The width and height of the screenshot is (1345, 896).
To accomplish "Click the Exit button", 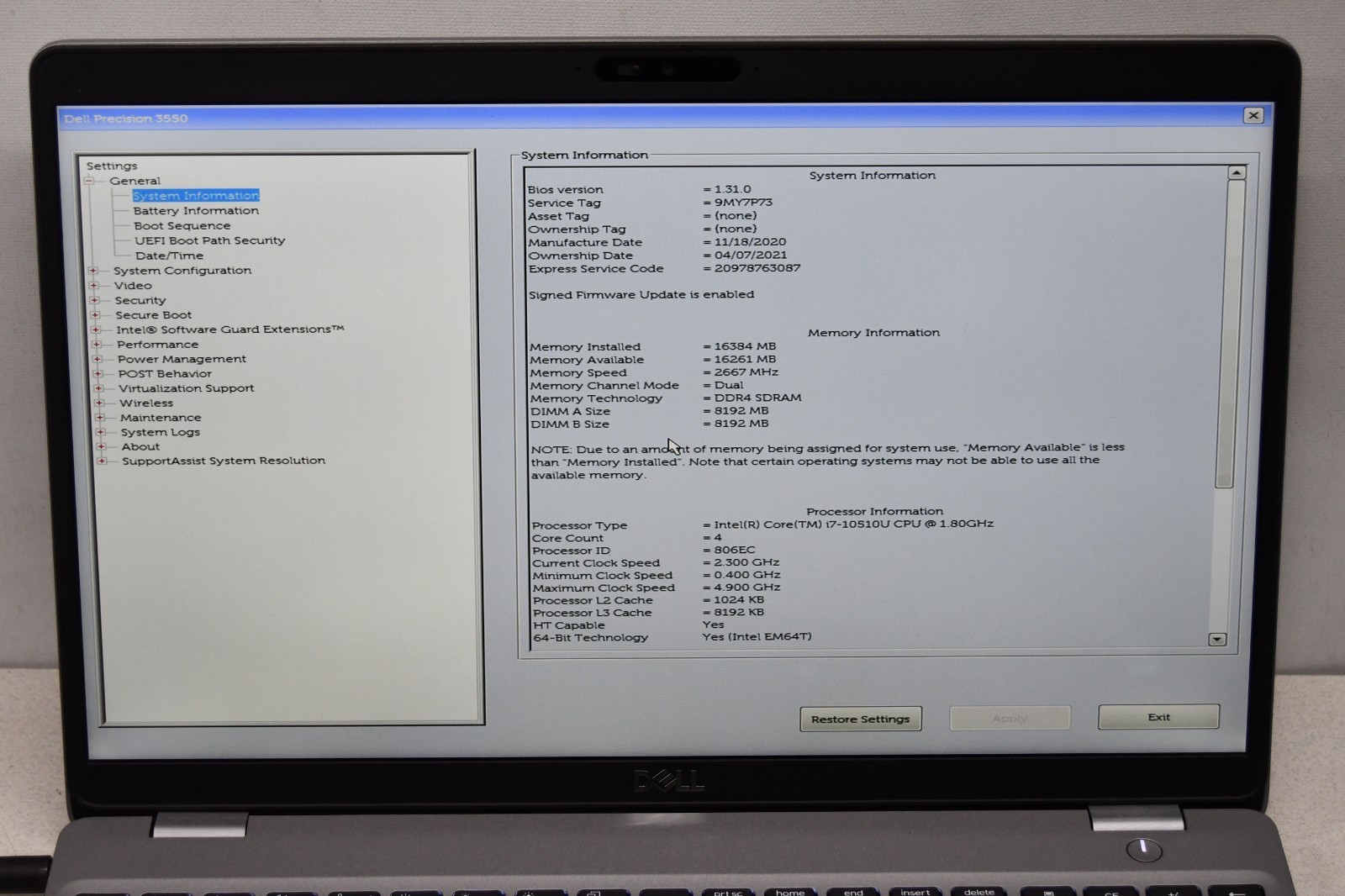I will click(x=1158, y=717).
